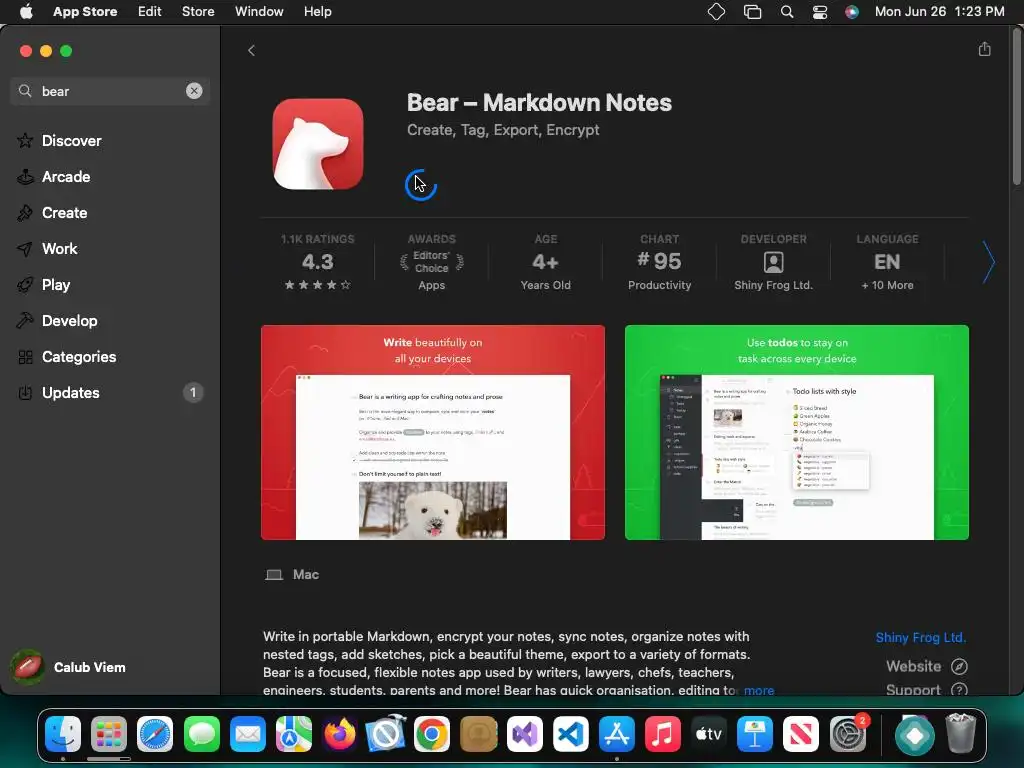Open the Apple menu
Screen dimensions: 1024x768
pos(26,12)
